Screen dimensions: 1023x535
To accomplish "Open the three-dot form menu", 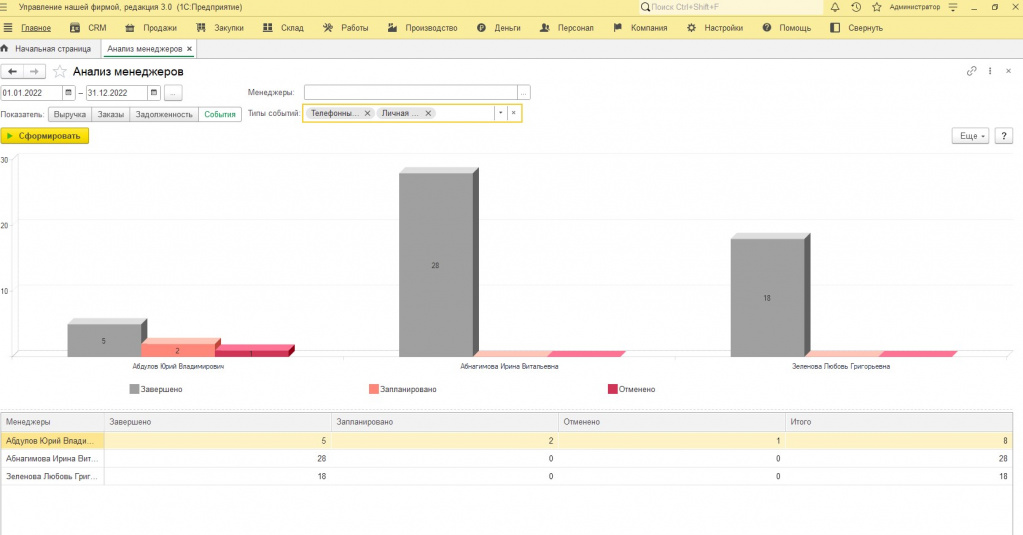I will click(990, 71).
